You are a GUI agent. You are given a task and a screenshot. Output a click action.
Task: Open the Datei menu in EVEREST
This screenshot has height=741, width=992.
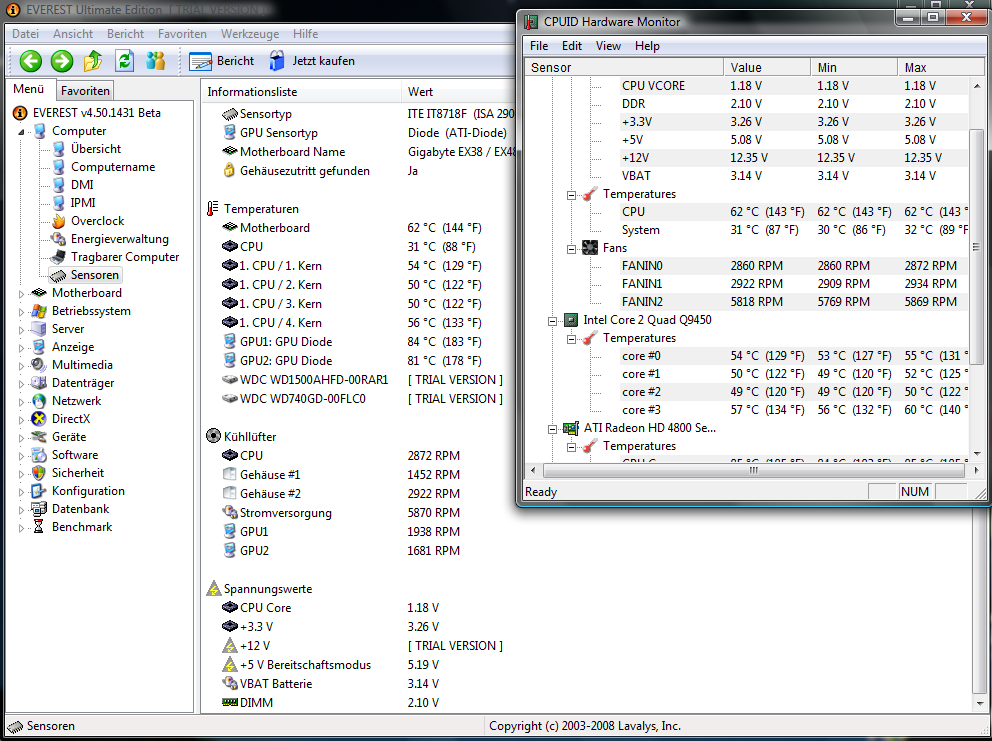(25, 34)
